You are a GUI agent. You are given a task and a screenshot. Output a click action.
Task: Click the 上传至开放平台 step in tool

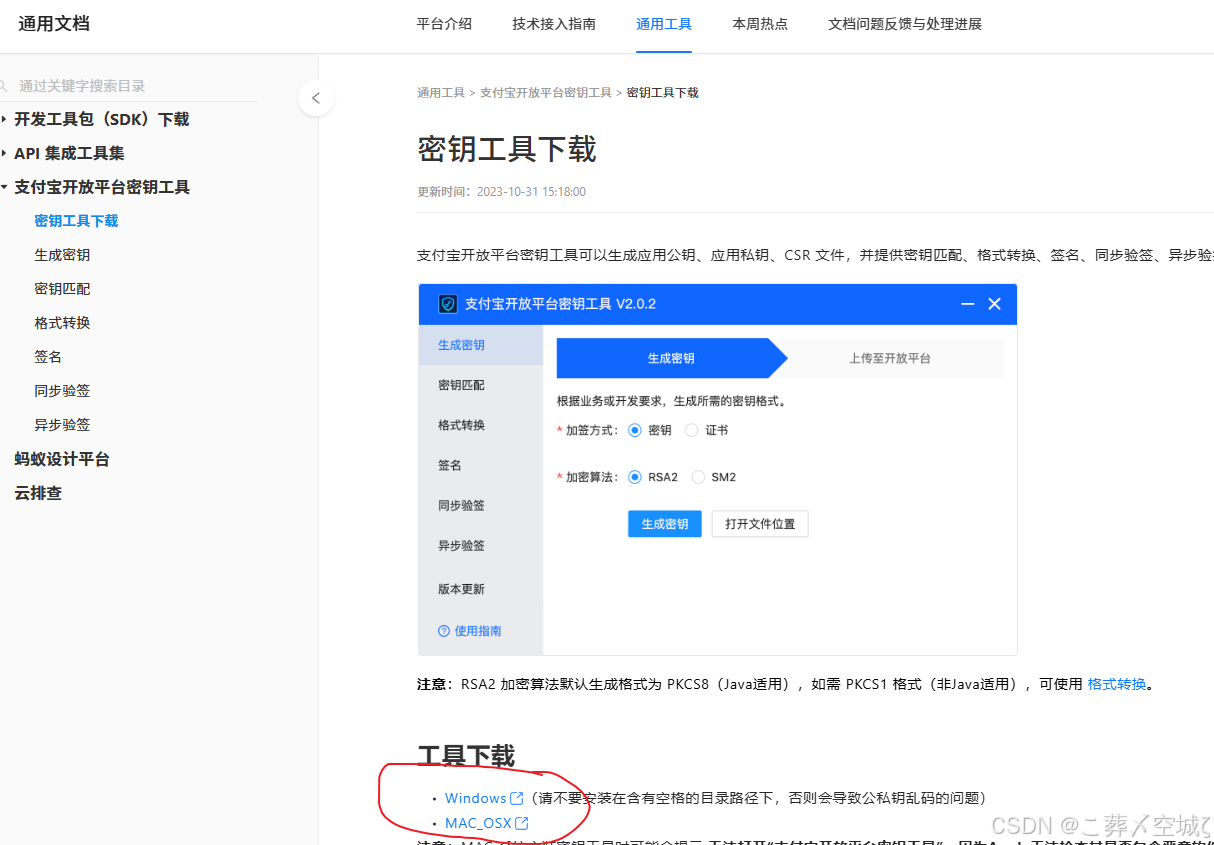coord(890,358)
